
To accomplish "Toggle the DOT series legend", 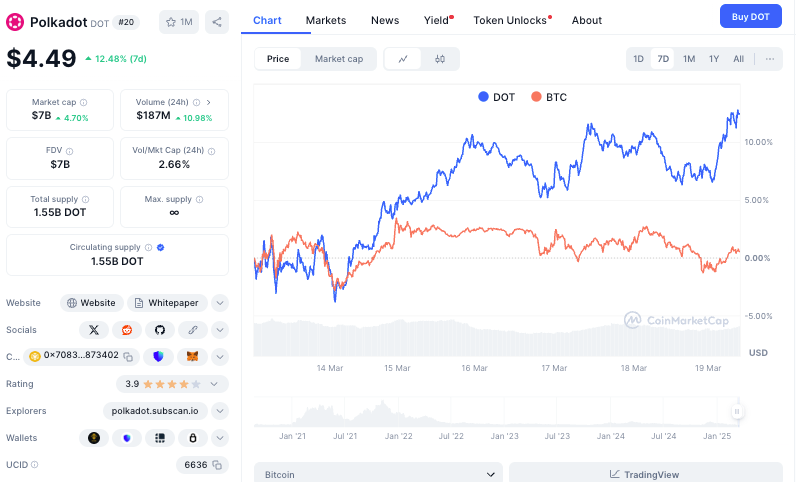I will tap(496, 97).
